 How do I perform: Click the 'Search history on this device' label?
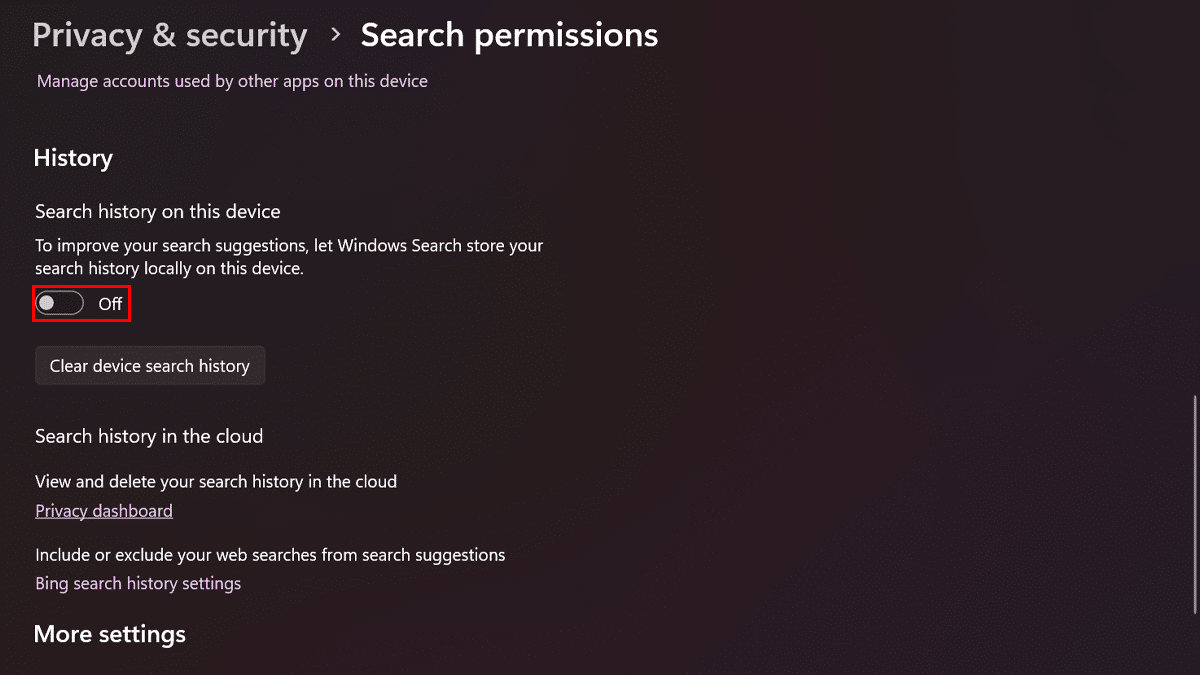point(157,212)
